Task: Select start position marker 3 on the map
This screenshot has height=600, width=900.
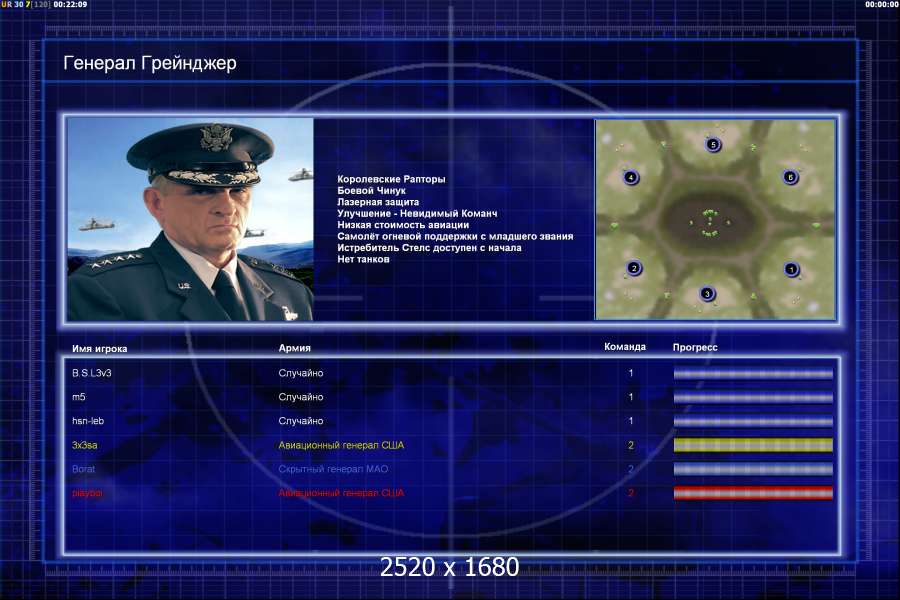Action: 707,293
